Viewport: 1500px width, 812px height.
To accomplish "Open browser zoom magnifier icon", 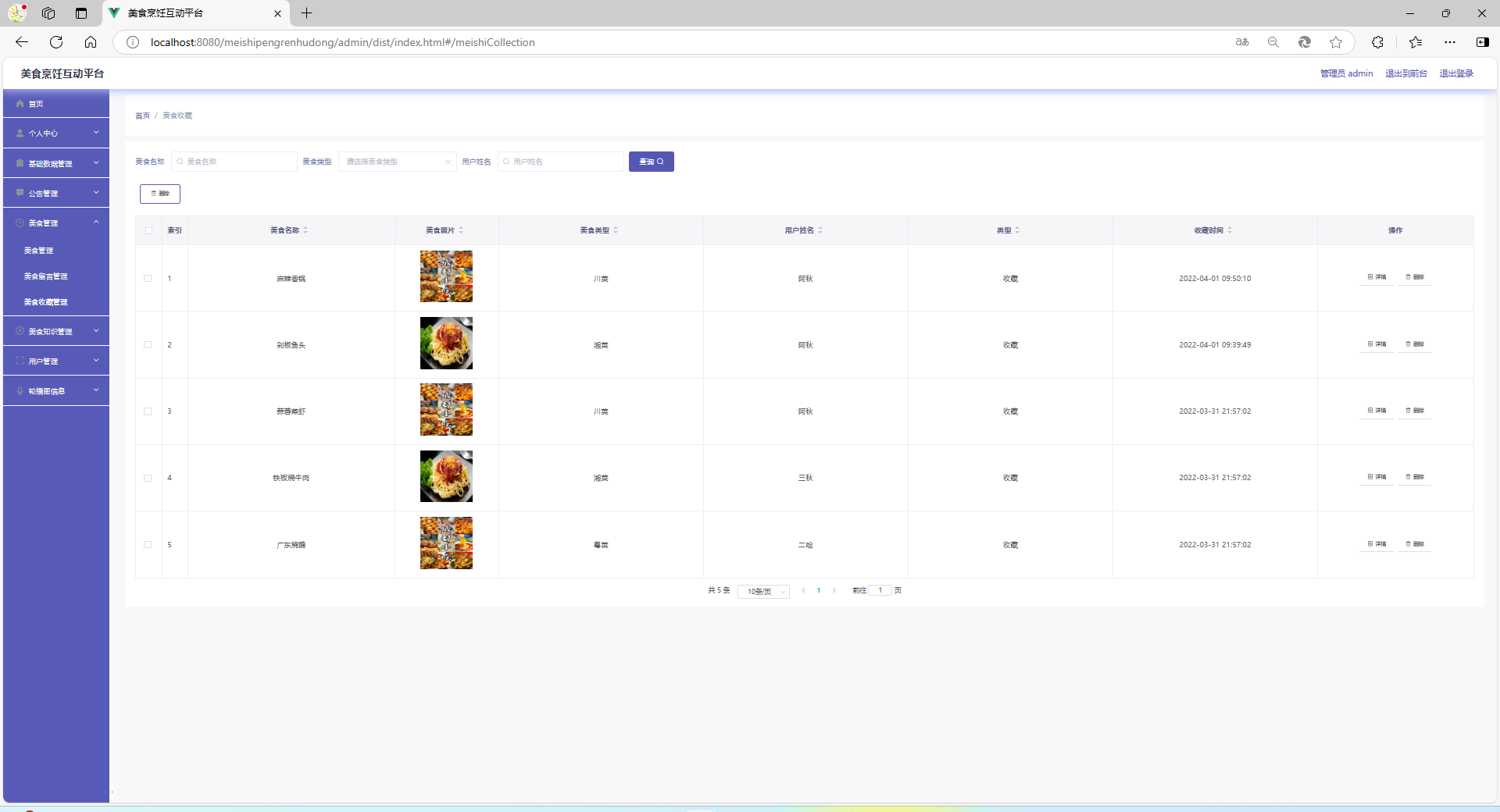I will click(1273, 42).
